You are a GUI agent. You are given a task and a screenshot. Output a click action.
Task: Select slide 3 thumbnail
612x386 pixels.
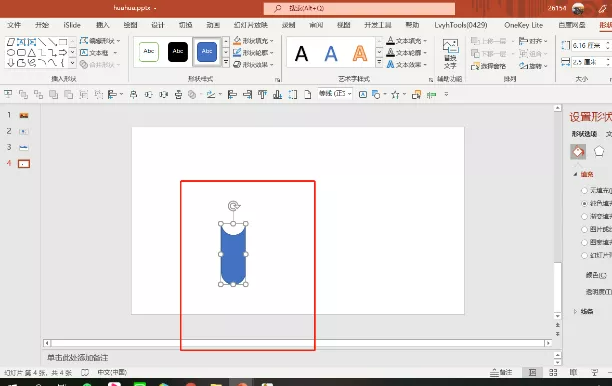(24, 148)
